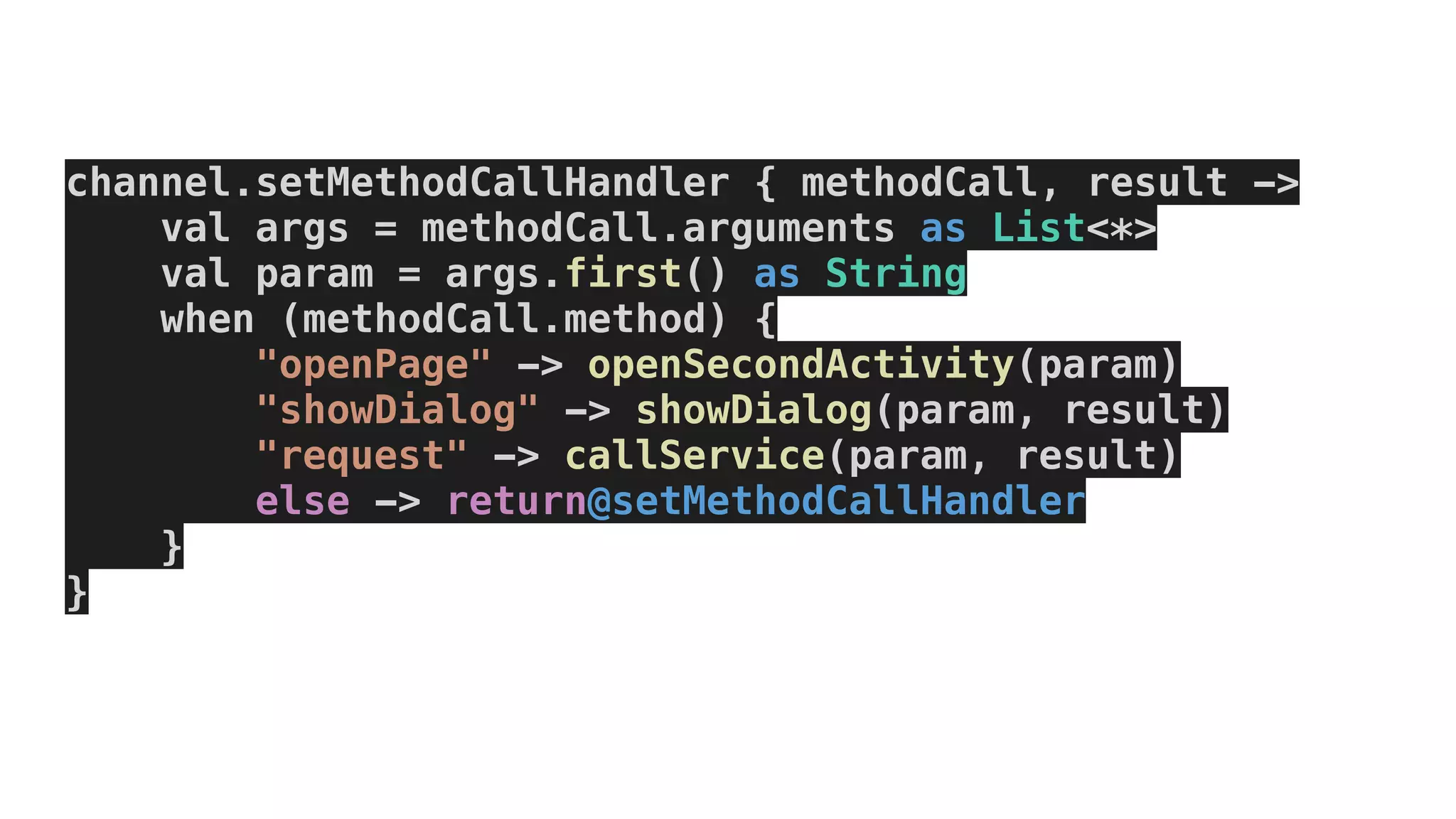Screen dimensions: 1456x819
Task: Click the @setMethodCallHandler label
Action: pyautogui.click(x=837, y=502)
